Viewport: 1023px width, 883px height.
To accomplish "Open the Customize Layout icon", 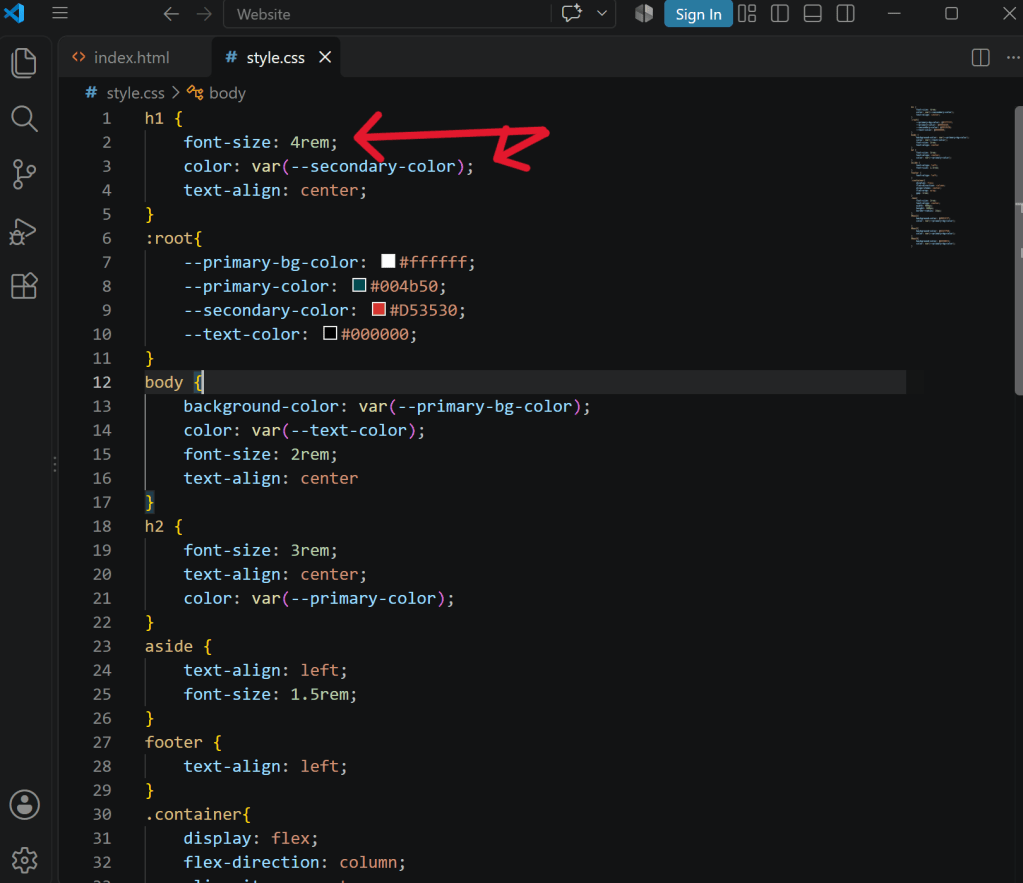I will 747,14.
